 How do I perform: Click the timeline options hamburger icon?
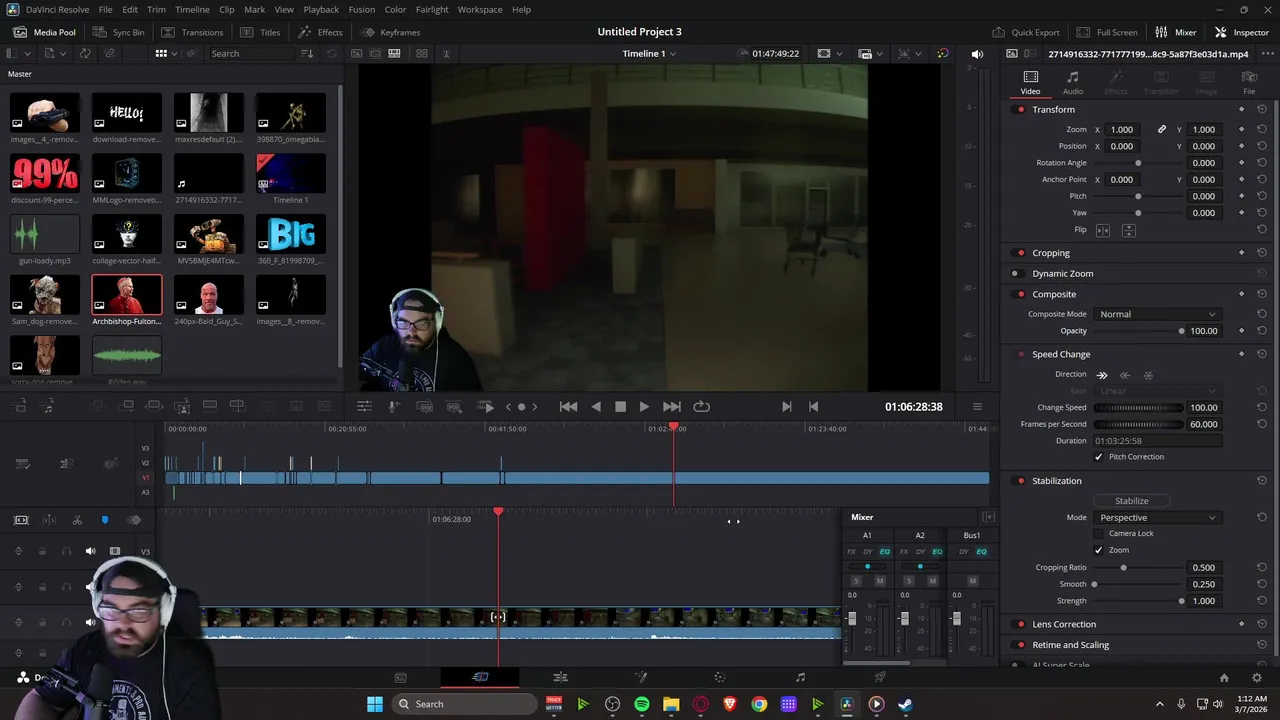click(977, 407)
